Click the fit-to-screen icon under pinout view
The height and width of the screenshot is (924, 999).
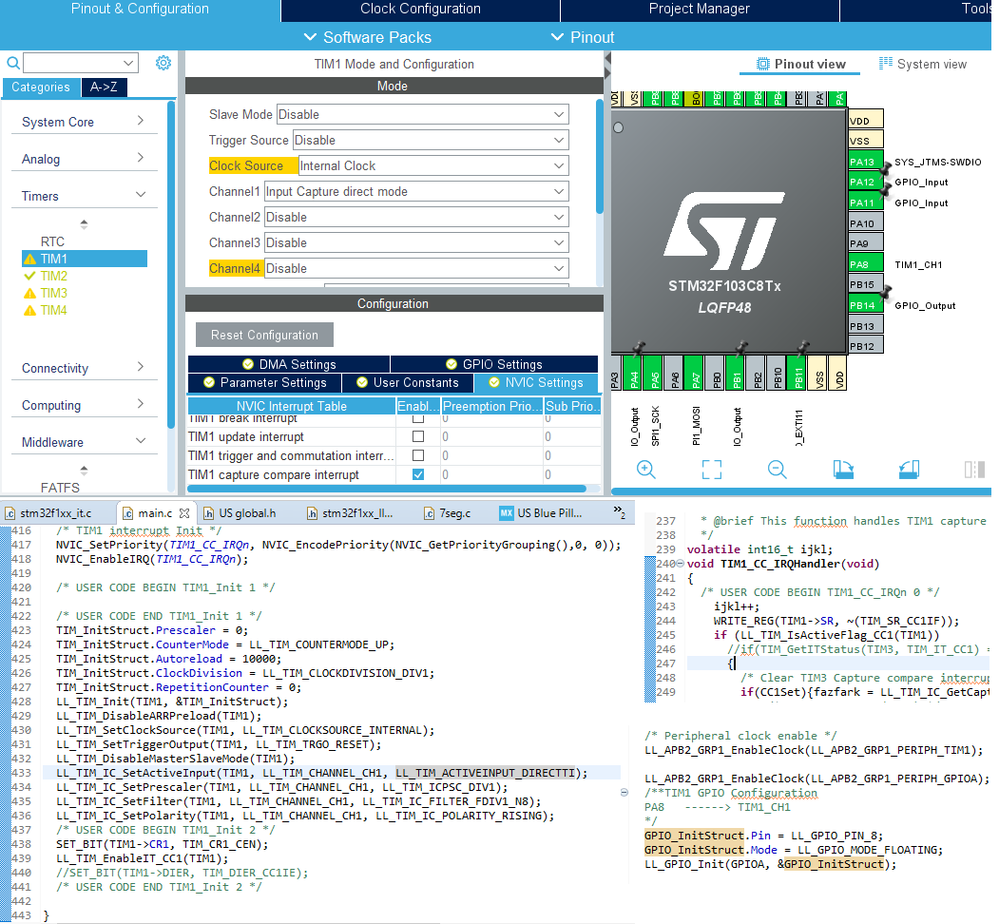click(x=712, y=470)
